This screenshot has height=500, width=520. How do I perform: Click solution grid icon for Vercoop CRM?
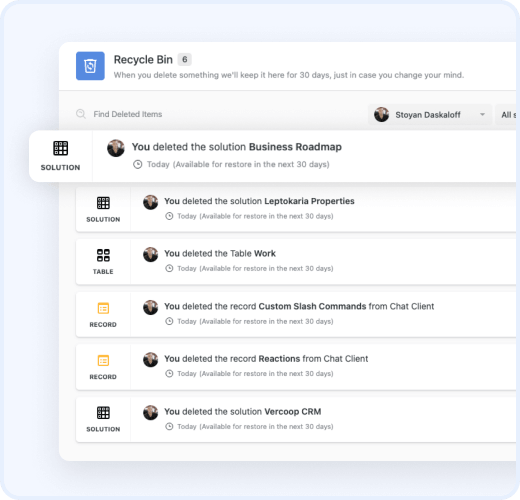103,413
